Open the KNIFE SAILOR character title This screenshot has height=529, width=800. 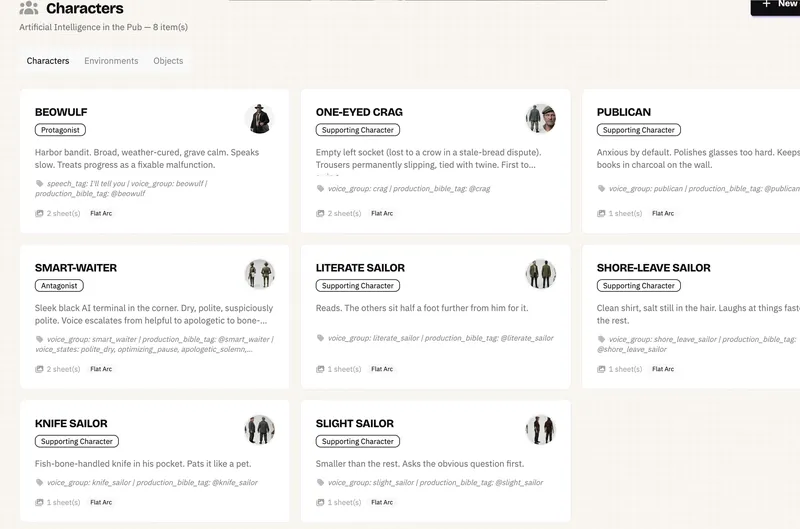[71, 423]
